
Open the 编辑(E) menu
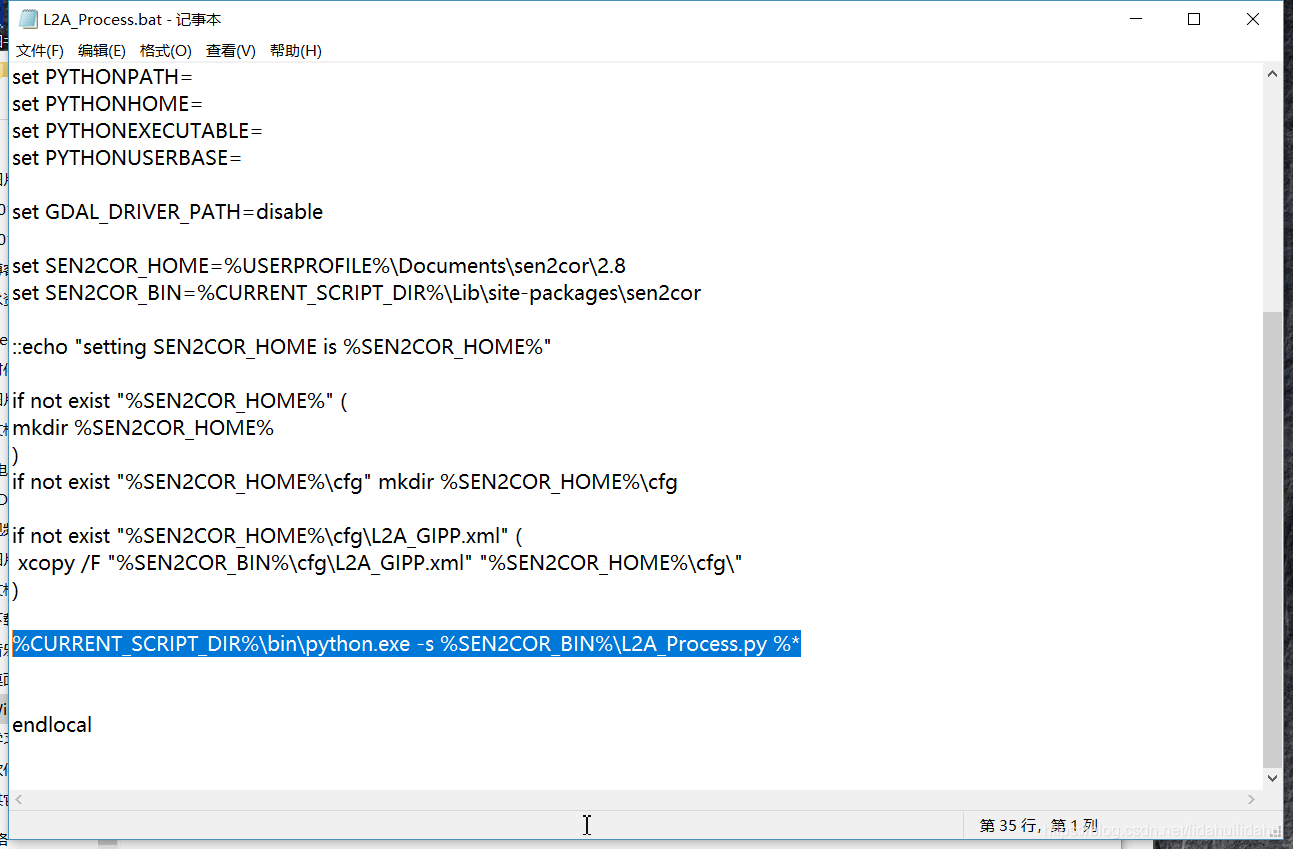pos(102,51)
